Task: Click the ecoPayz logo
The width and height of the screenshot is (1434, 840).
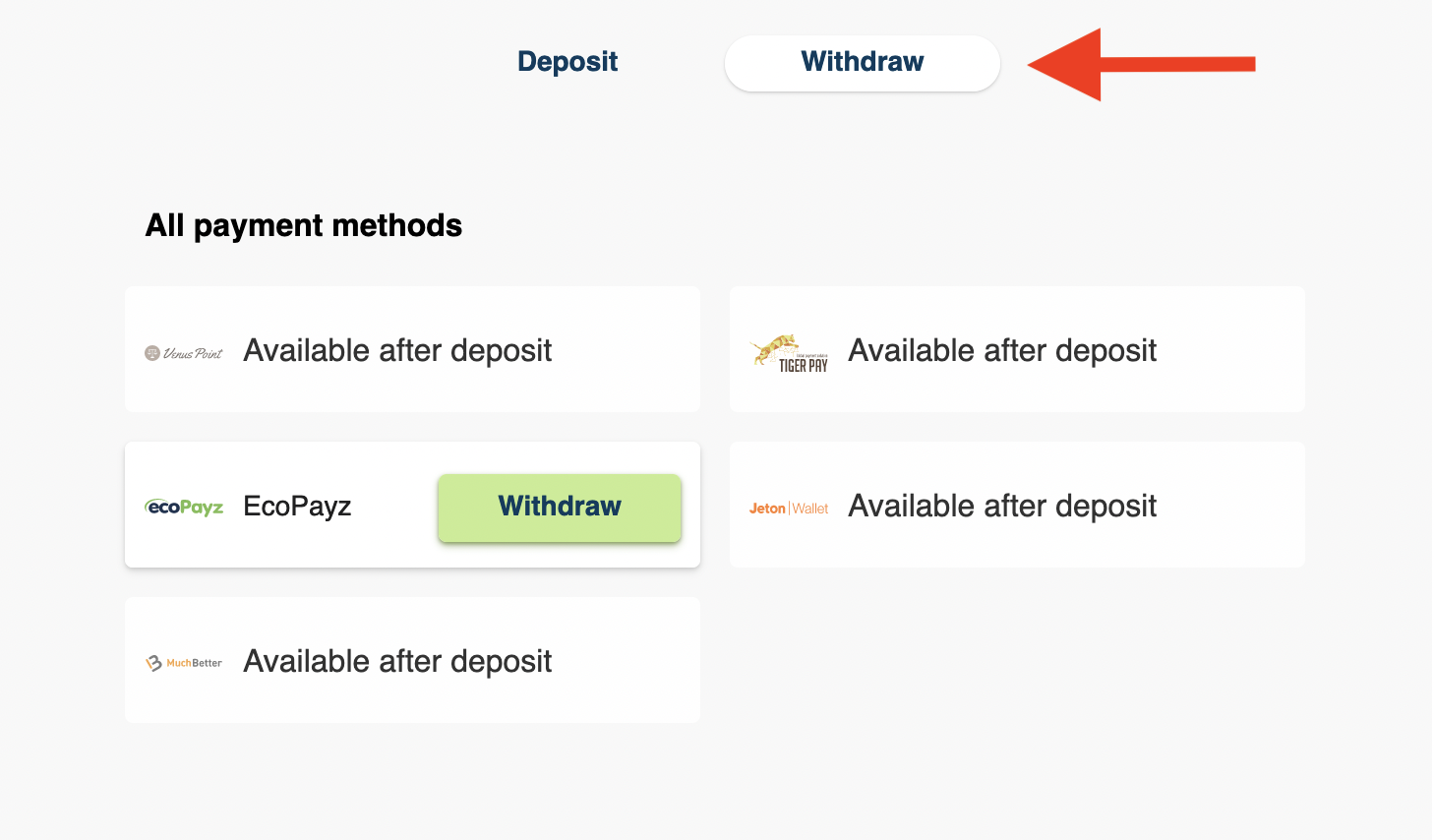Action: [x=184, y=507]
